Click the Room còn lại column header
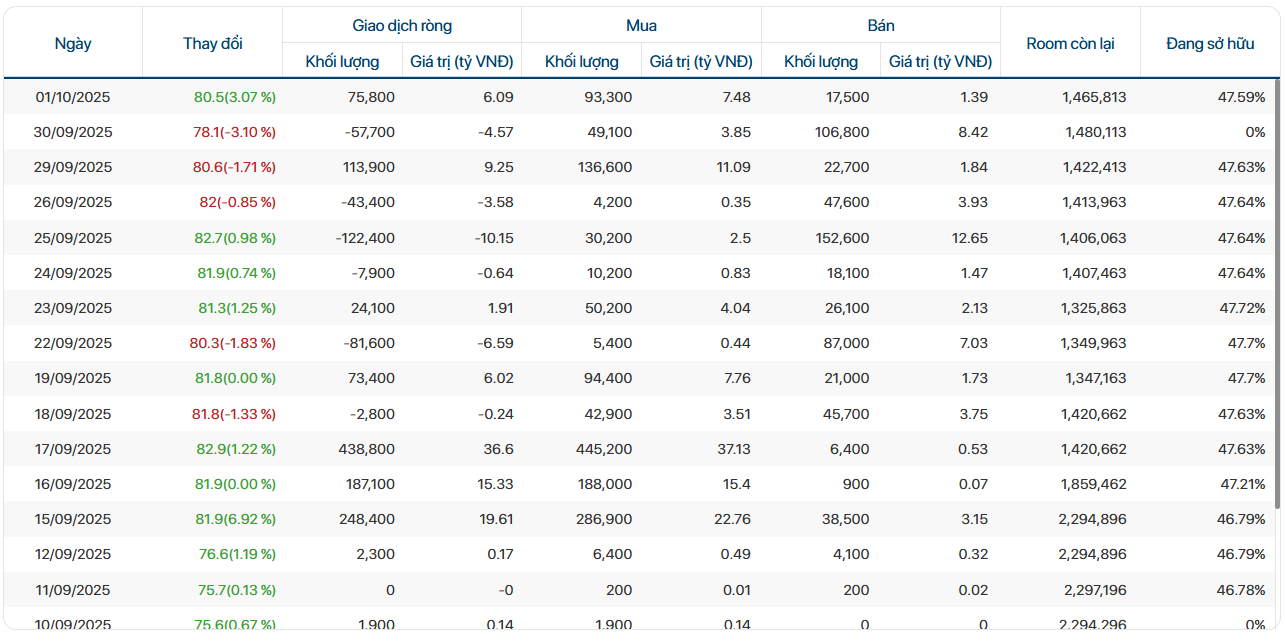The image size is (1285, 641). click(1070, 43)
